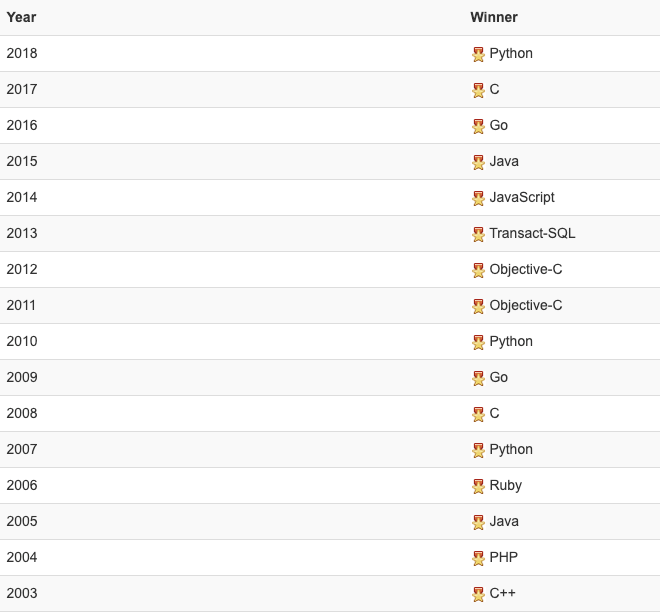This screenshot has width=660, height=615.
Task: Click the Year column header
Action: click(22, 17)
